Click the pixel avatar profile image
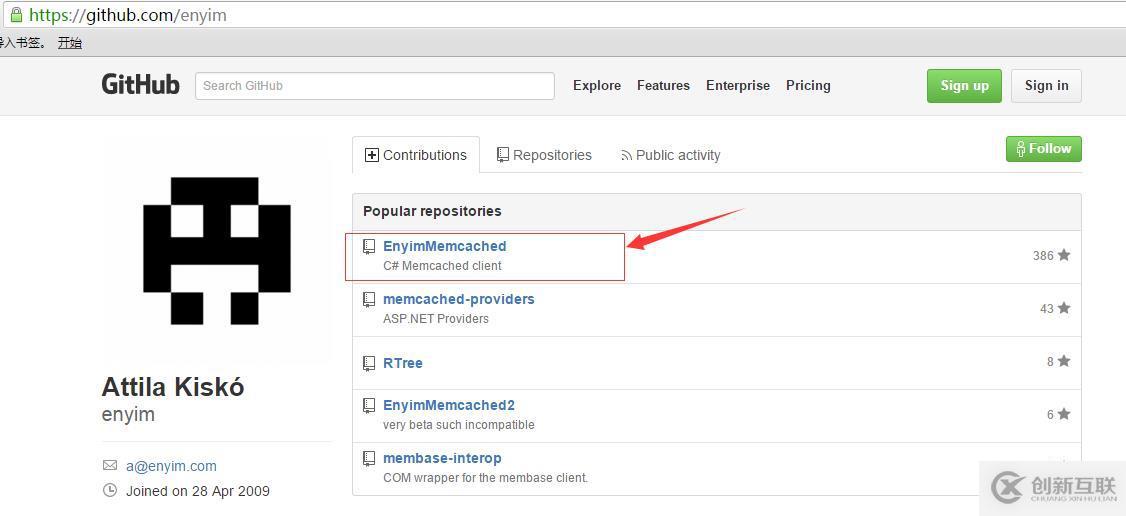Image resolution: width=1126 pixels, height=516 pixels. click(x=217, y=250)
